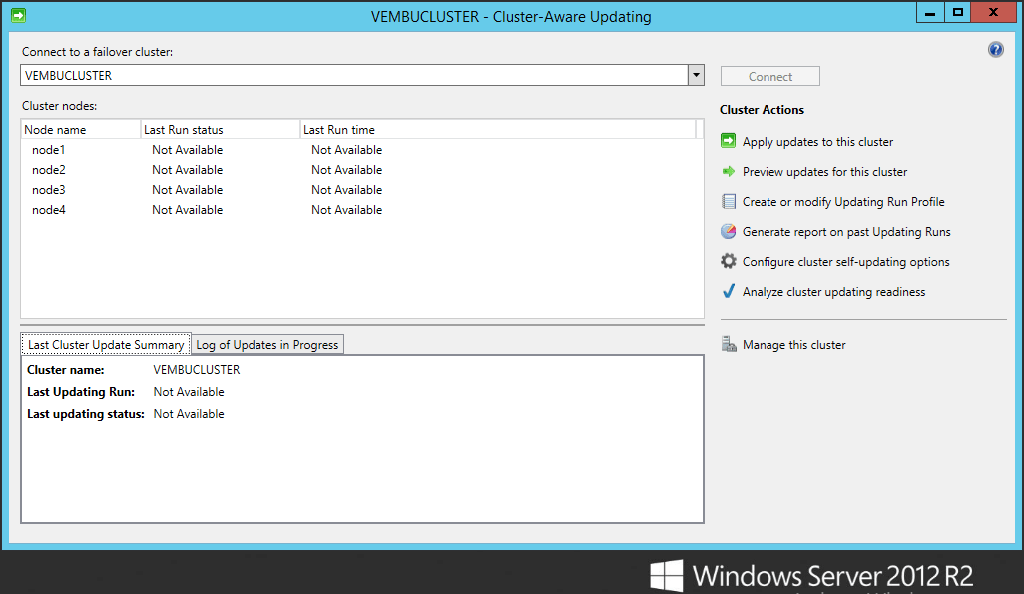This screenshot has width=1024, height=594.
Task: Open Manage this cluster link
Action: tap(794, 345)
